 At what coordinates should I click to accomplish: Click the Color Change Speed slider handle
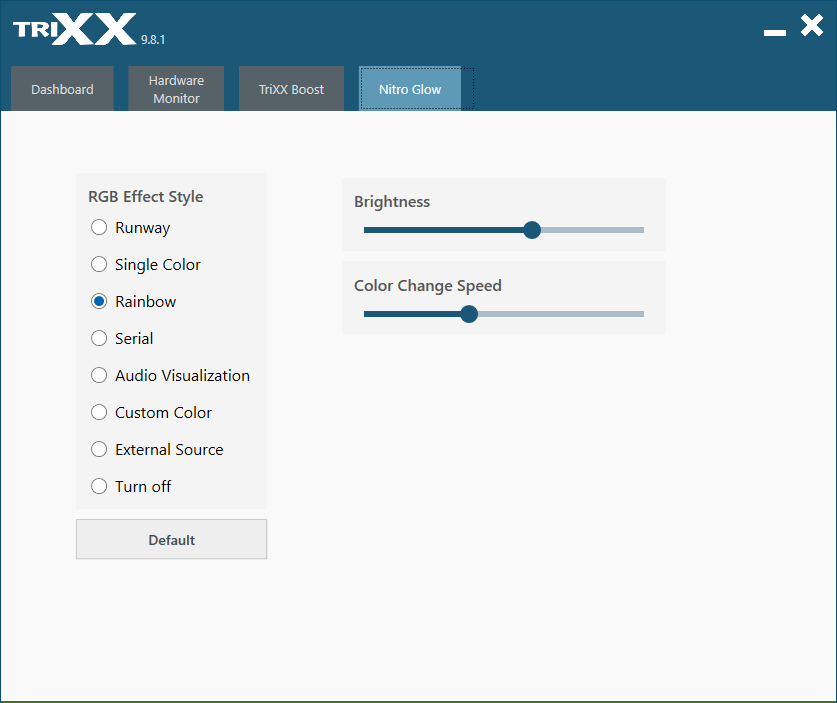point(469,314)
